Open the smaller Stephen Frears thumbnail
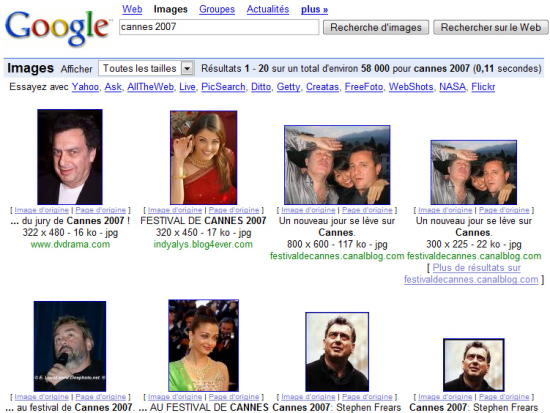Image resolution: width=550 pixels, height=413 pixels. point(474,365)
